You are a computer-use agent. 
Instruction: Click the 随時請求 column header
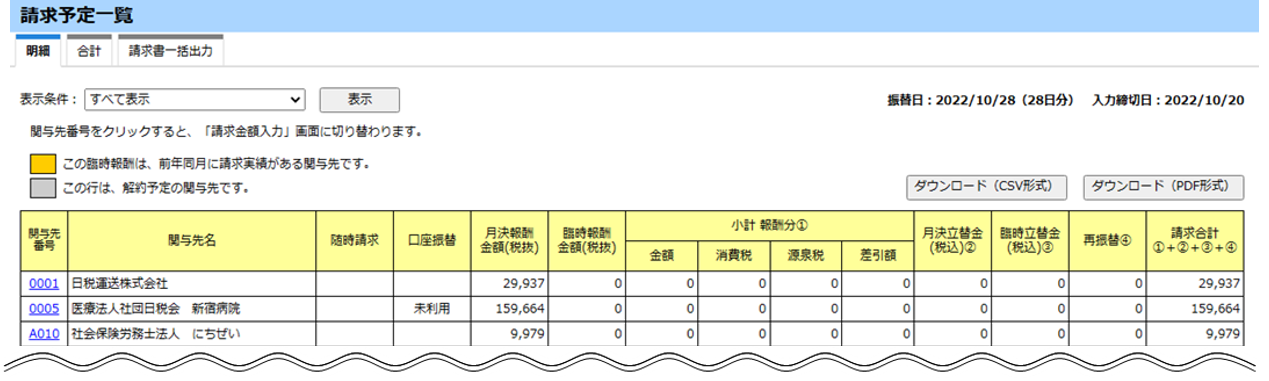click(x=355, y=240)
